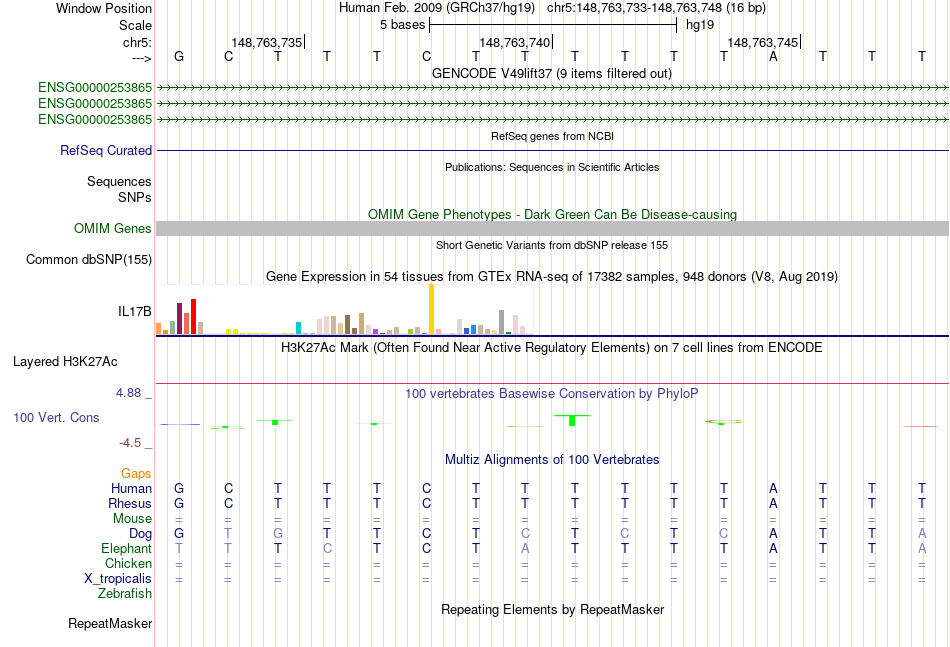Click '100 vertebrates Basewise Conservation by PhyloP' title
This screenshot has width=950, height=647.
coord(552,393)
